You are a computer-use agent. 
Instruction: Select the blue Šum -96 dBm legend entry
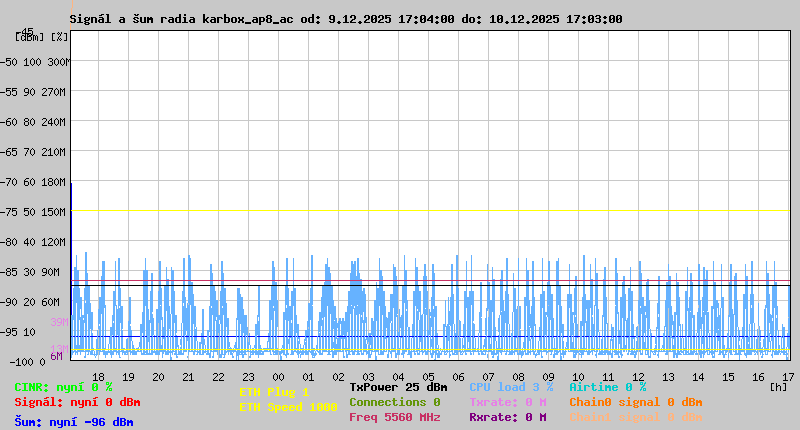click(x=73, y=422)
